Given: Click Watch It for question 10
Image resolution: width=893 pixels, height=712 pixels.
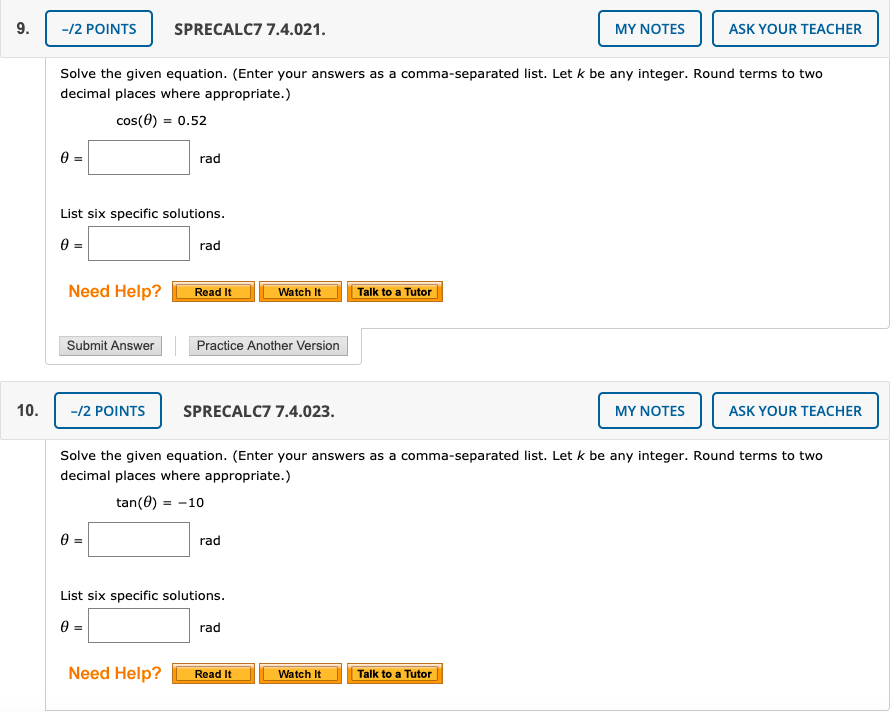Looking at the screenshot, I should tap(300, 674).
